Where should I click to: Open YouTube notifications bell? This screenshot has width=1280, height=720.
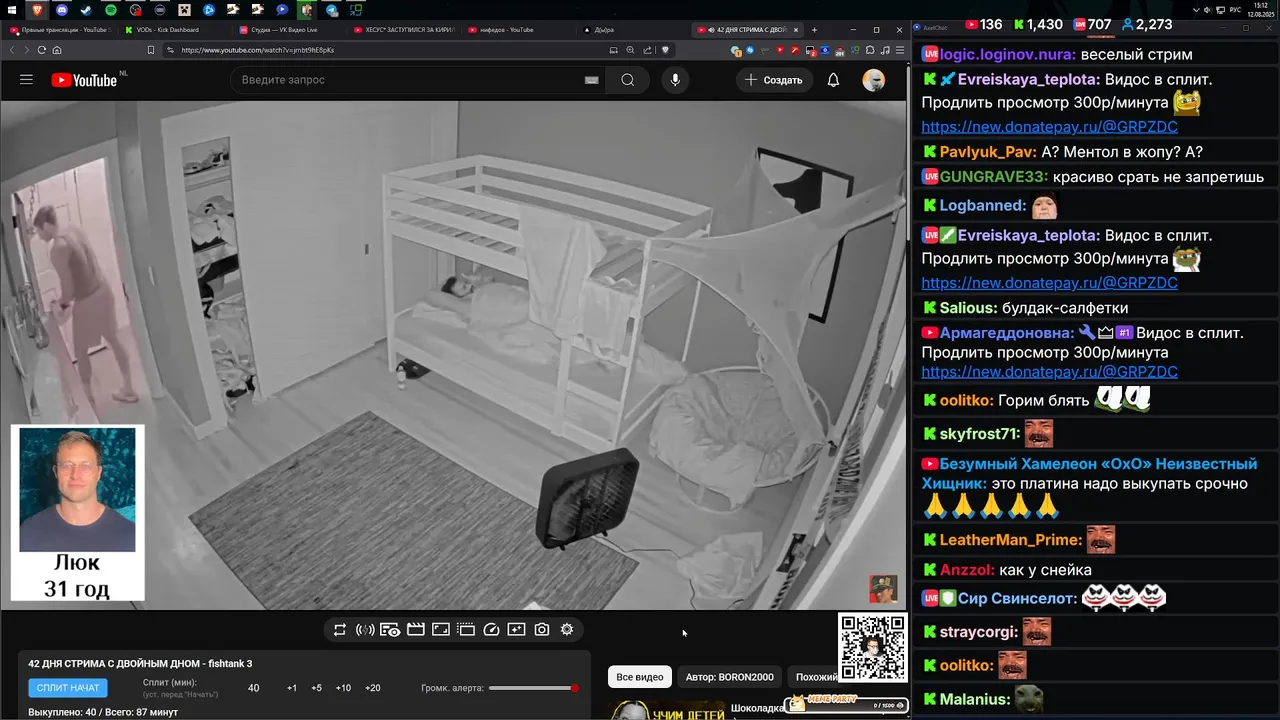[x=833, y=80]
